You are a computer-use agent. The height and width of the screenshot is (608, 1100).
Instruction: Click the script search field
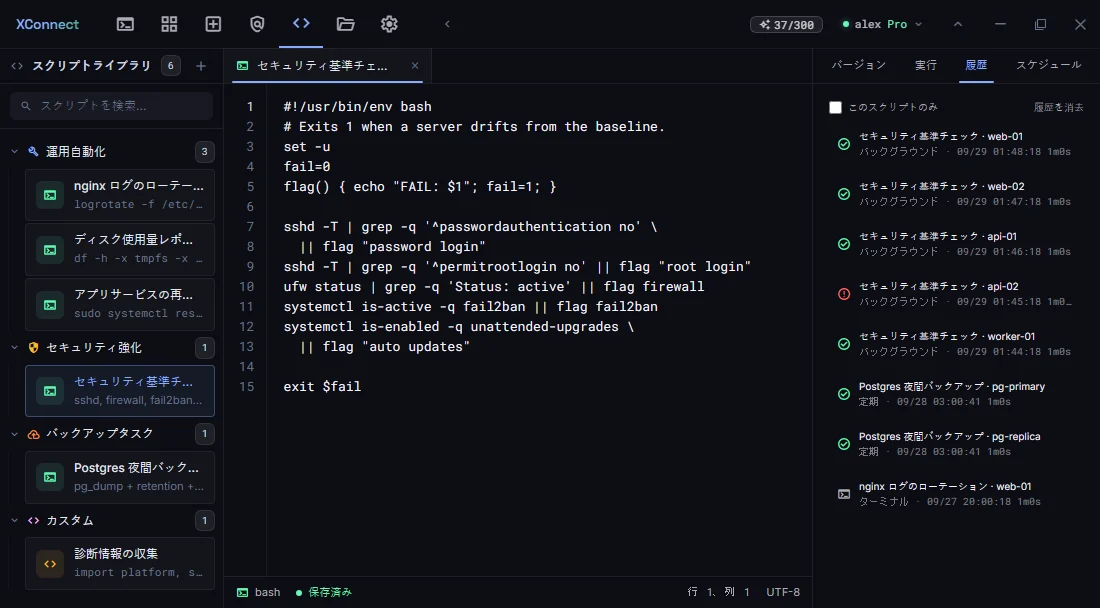point(112,106)
